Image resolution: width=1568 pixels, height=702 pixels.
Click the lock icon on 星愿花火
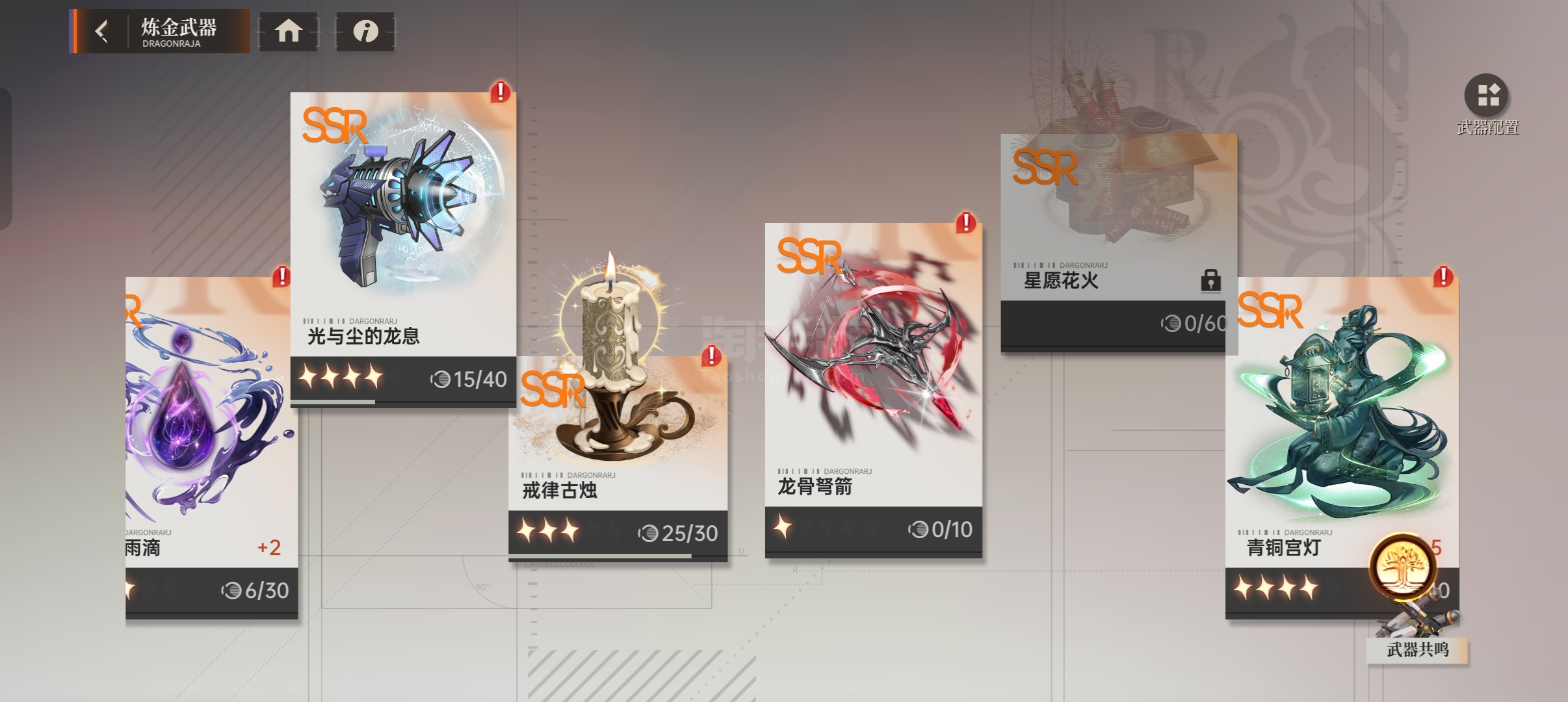coord(1210,280)
